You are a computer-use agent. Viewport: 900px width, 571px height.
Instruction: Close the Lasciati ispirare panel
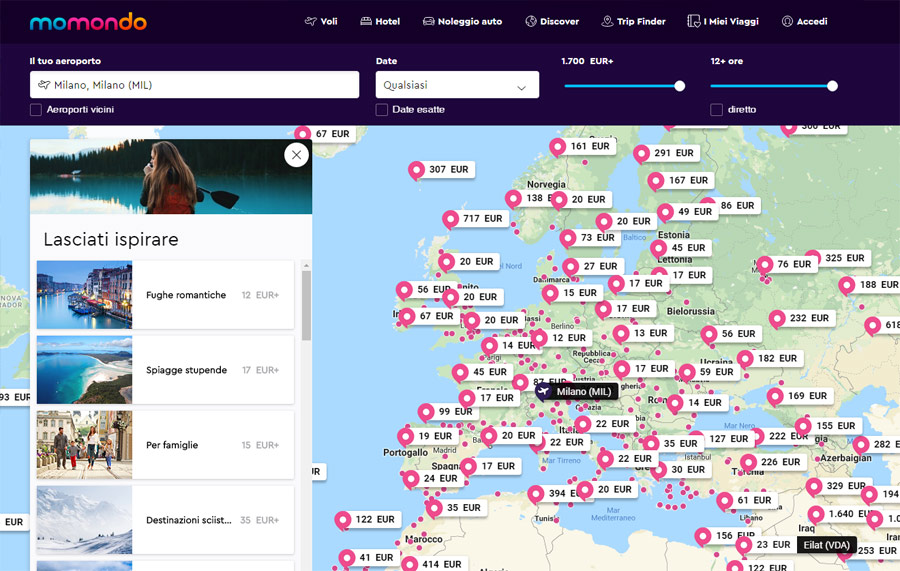coord(296,154)
